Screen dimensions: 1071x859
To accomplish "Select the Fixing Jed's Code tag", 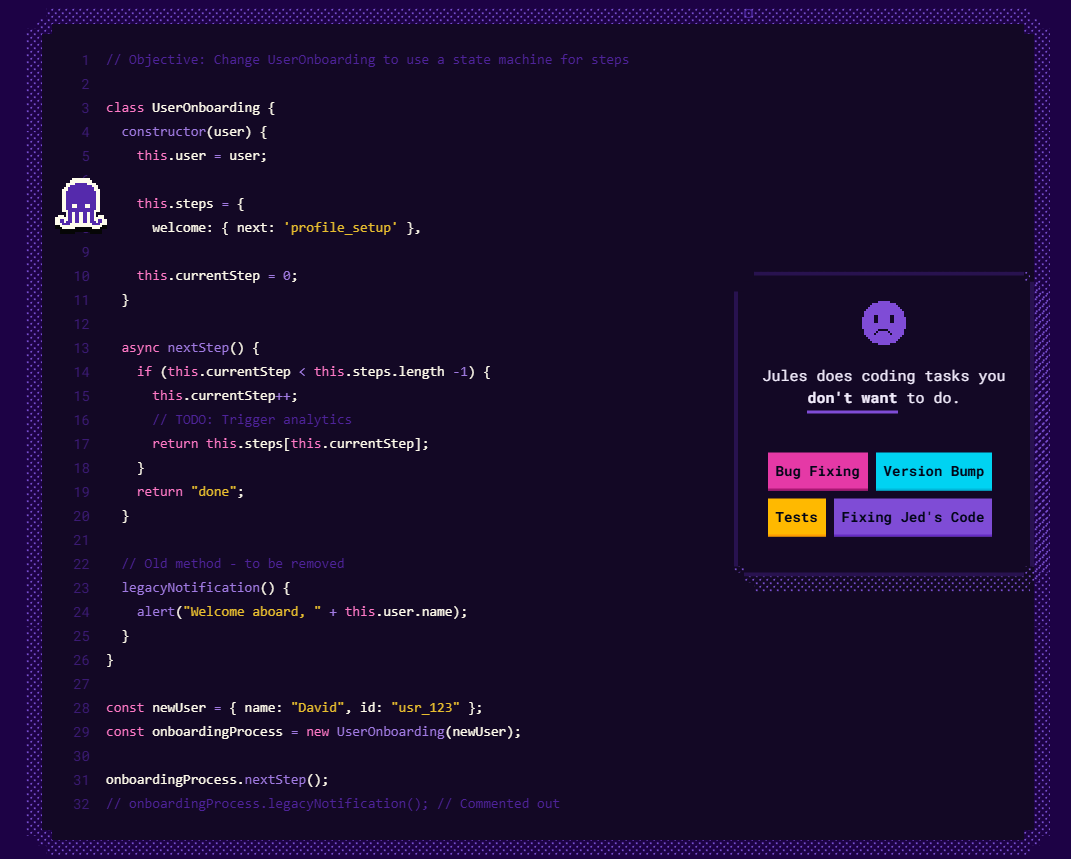I will click(913, 518).
